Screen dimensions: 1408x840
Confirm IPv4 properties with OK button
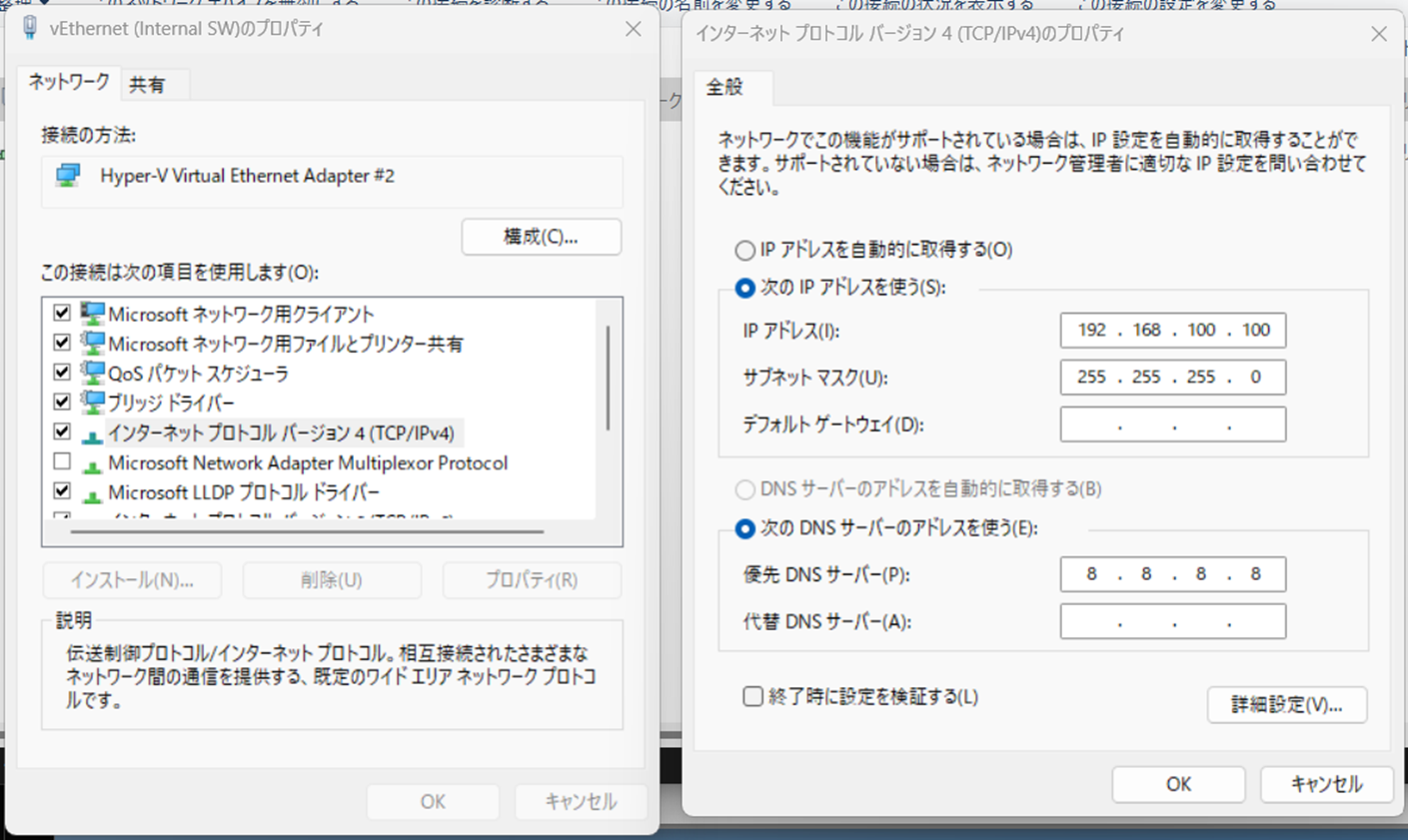pyautogui.click(x=1179, y=784)
